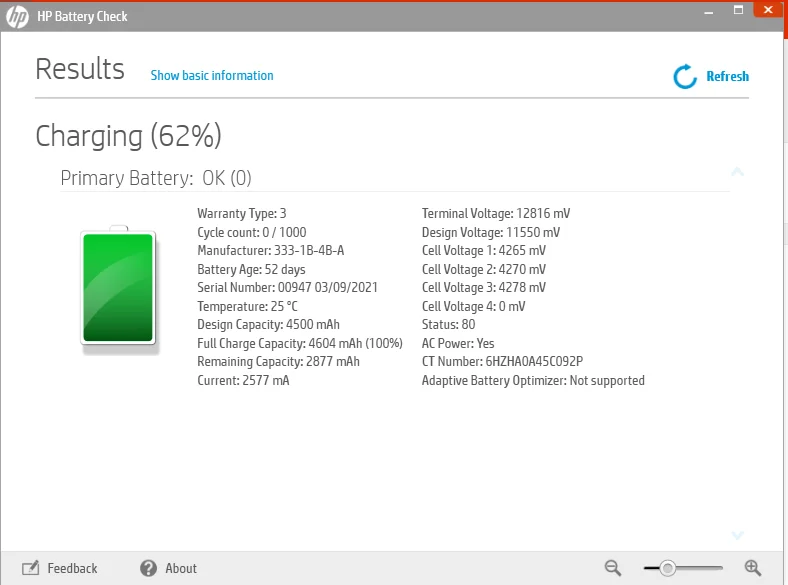Image resolution: width=788 pixels, height=585 pixels.
Task: Maximize the HP Battery Check window
Action: (738, 10)
